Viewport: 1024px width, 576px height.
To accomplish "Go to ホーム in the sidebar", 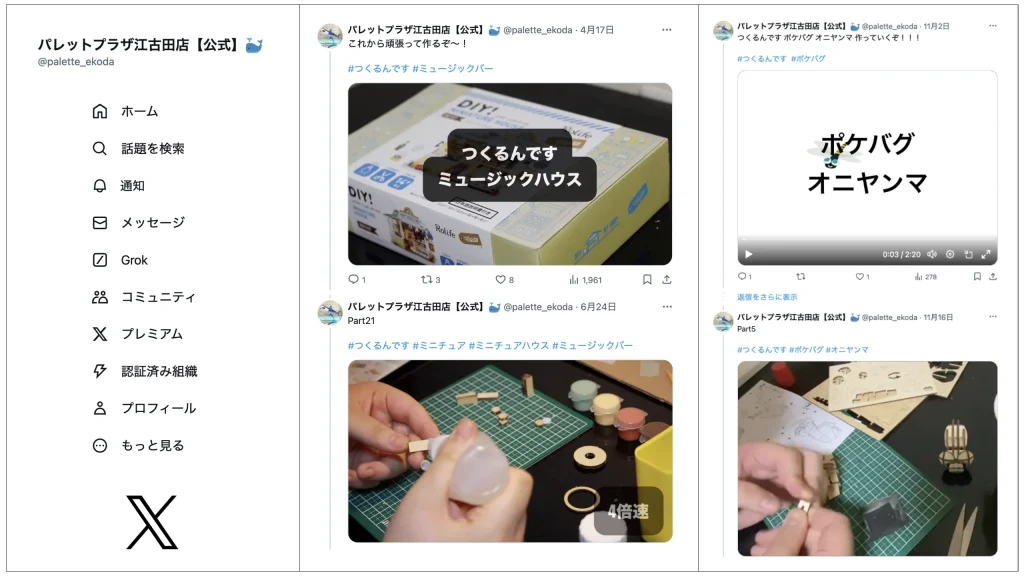I will (125, 112).
